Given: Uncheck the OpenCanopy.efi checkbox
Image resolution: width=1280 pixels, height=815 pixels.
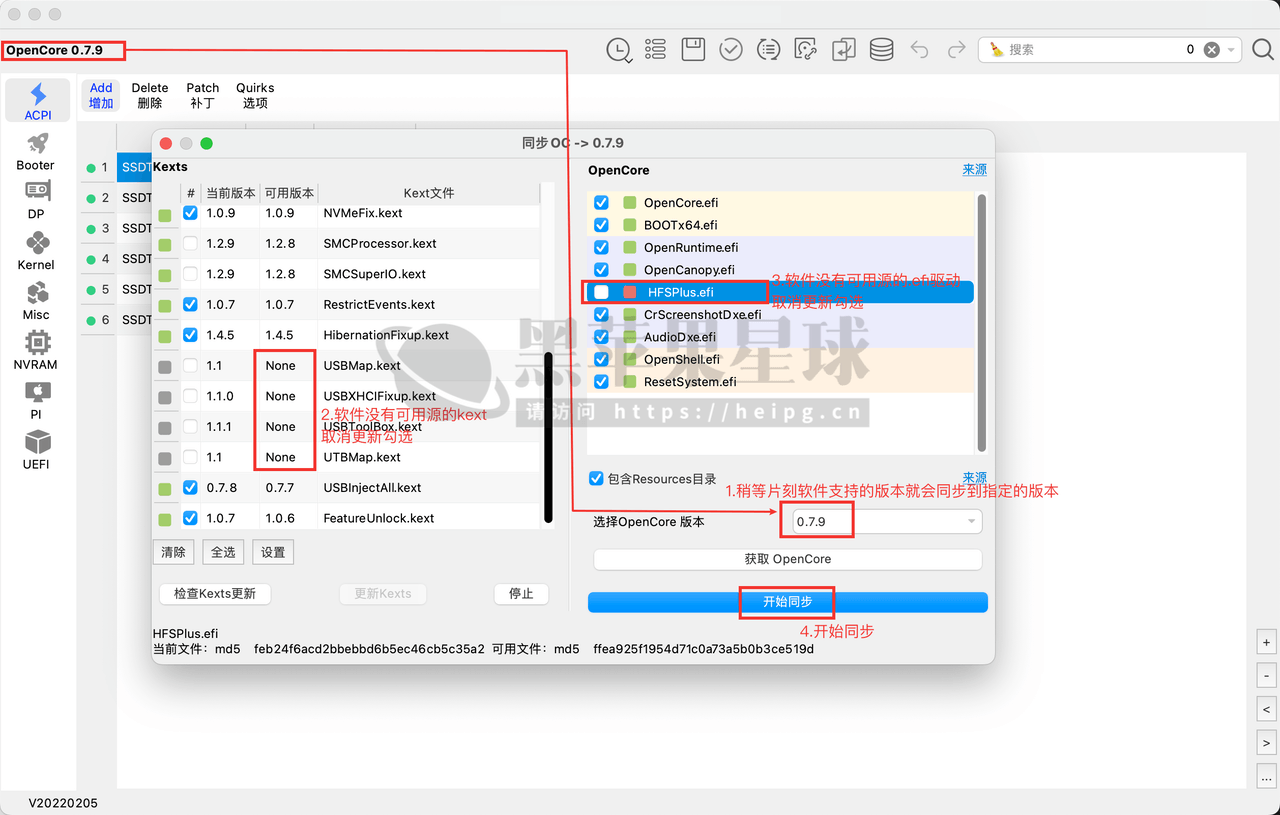Looking at the screenshot, I should tap(601, 270).
